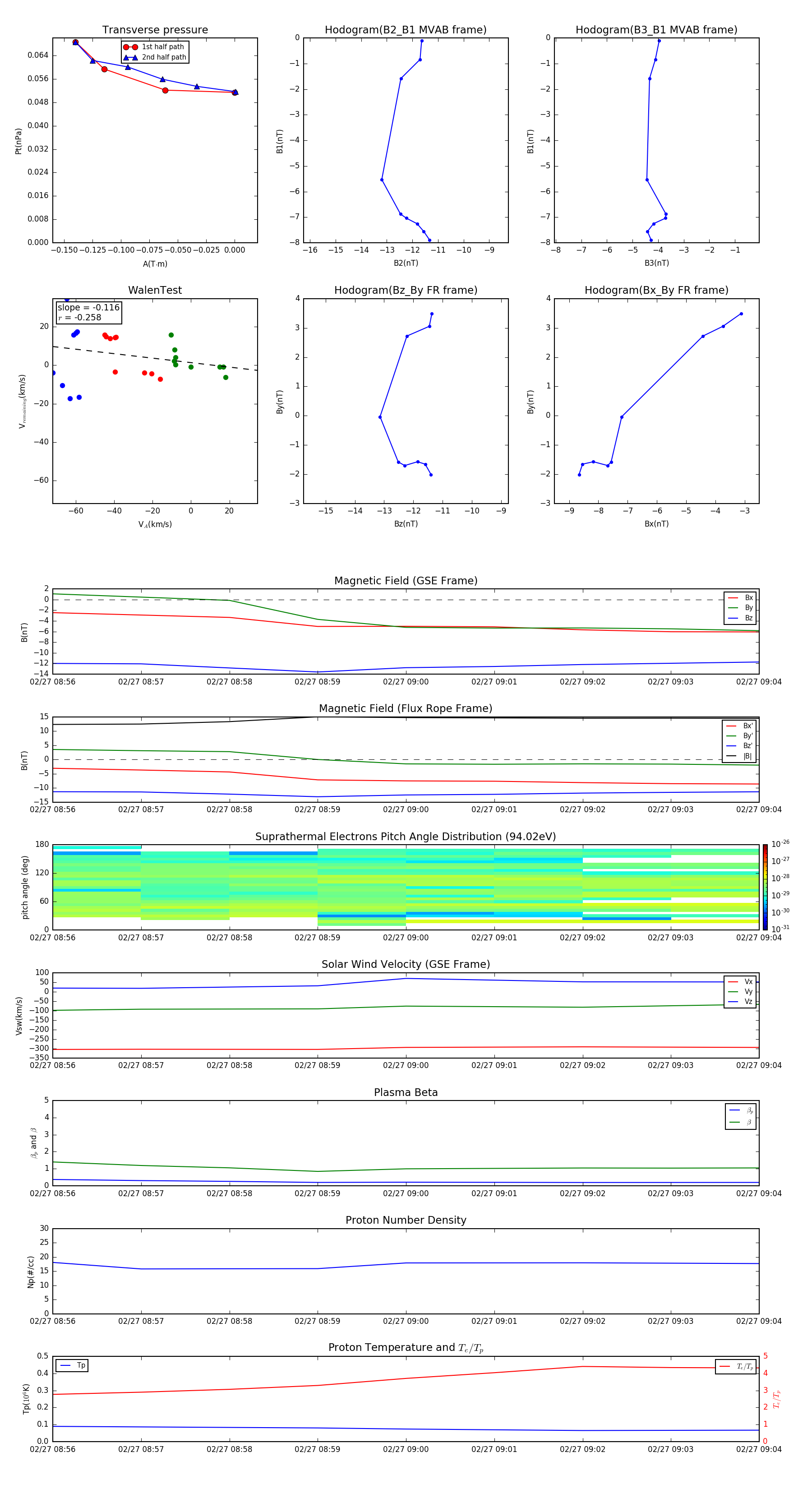
Task: Select the Bz legend entry in GSE plot
Action: [x=740, y=618]
